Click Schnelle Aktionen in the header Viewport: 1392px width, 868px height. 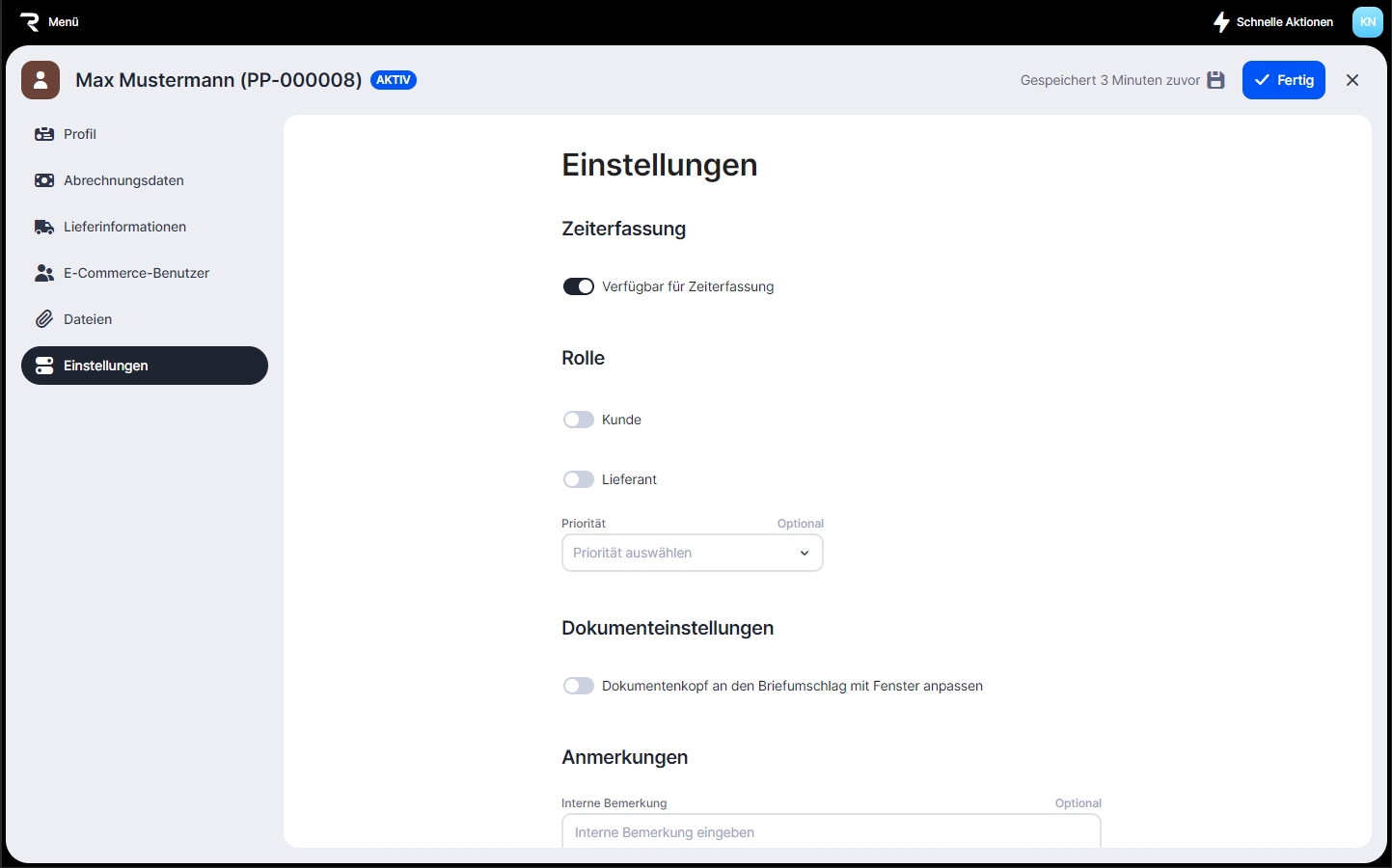coord(1284,21)
